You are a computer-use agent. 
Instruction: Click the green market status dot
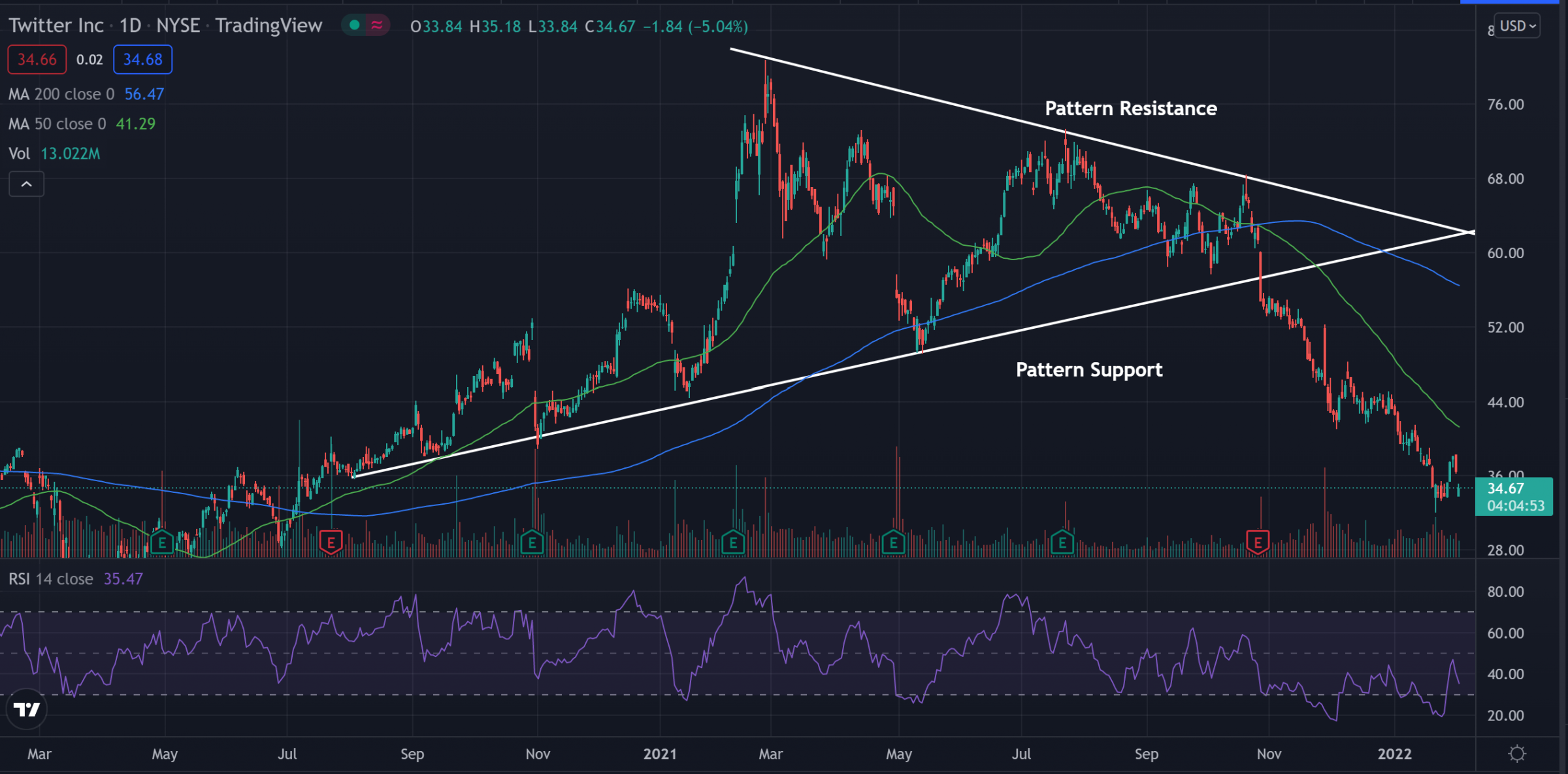[354, 25]
